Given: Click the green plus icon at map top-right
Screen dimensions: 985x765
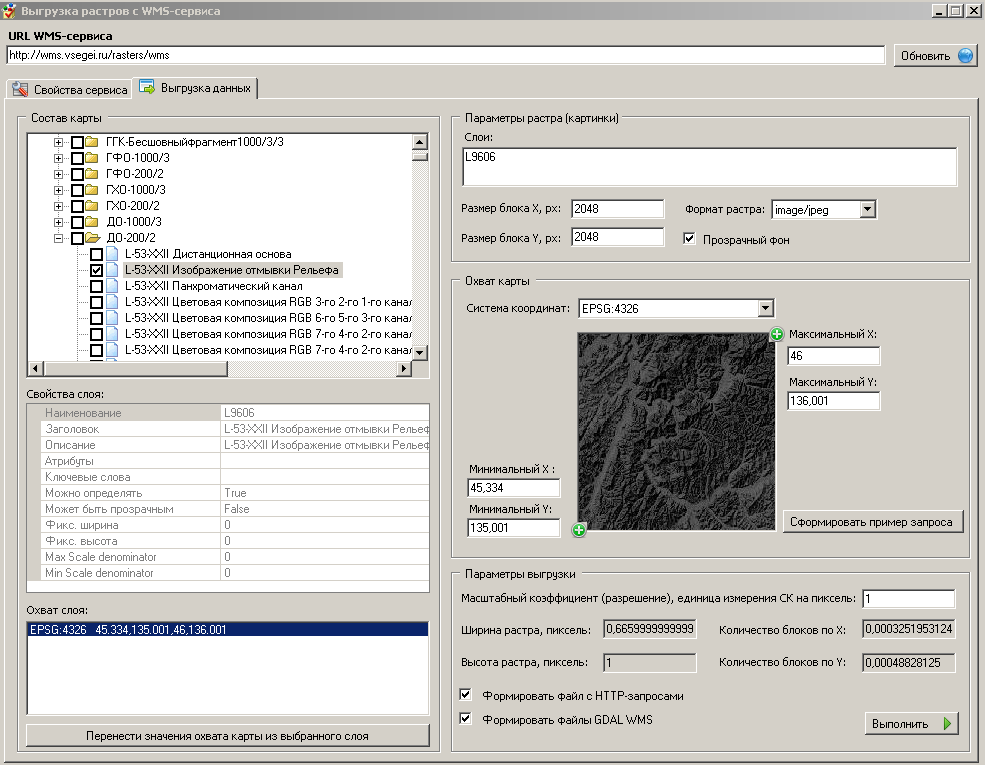Looking at the screenshot, I should pos(777,334).
